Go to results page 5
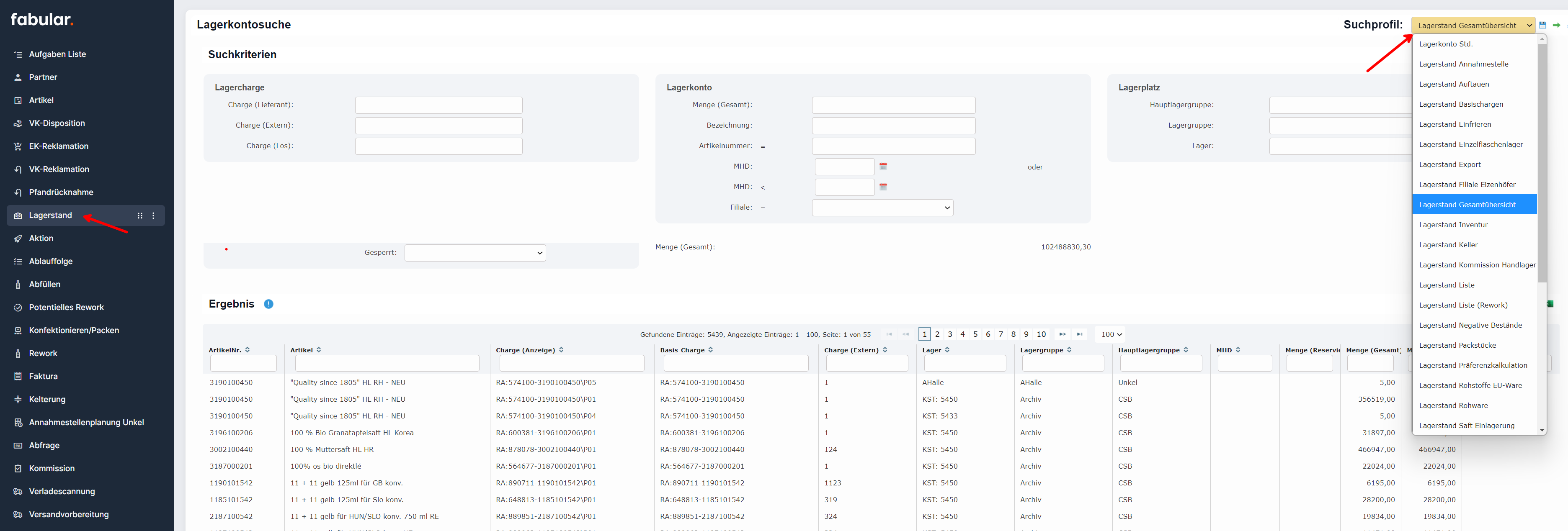 click(x=975, y=334)
